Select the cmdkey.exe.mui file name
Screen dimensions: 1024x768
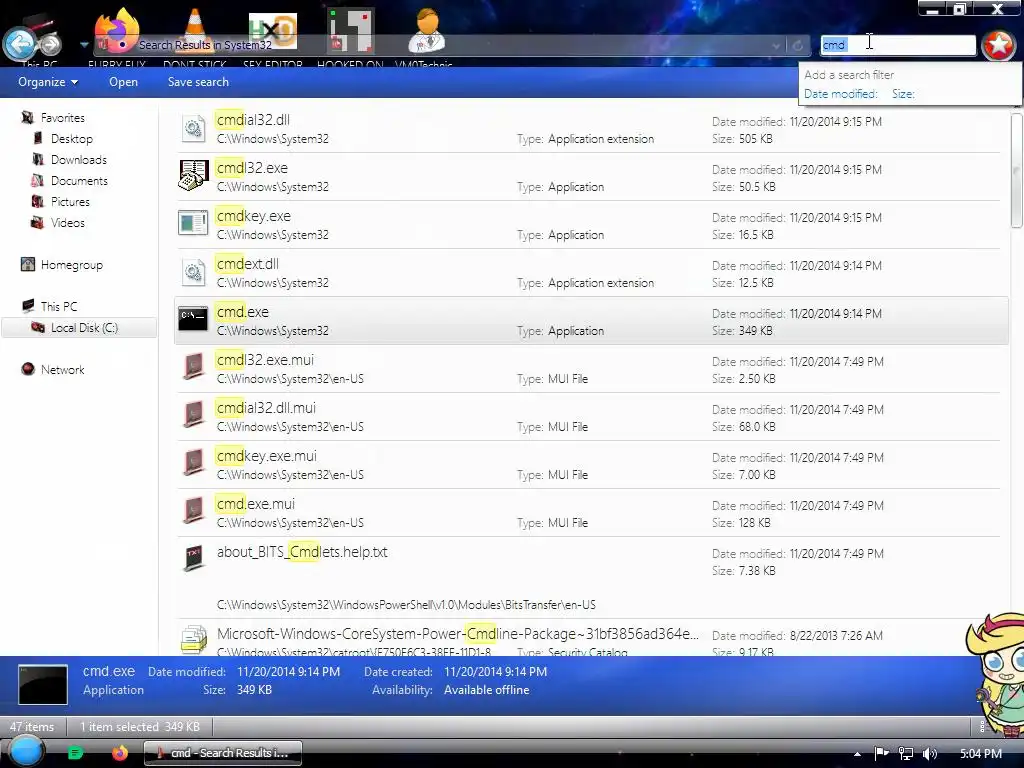point(267,456)
